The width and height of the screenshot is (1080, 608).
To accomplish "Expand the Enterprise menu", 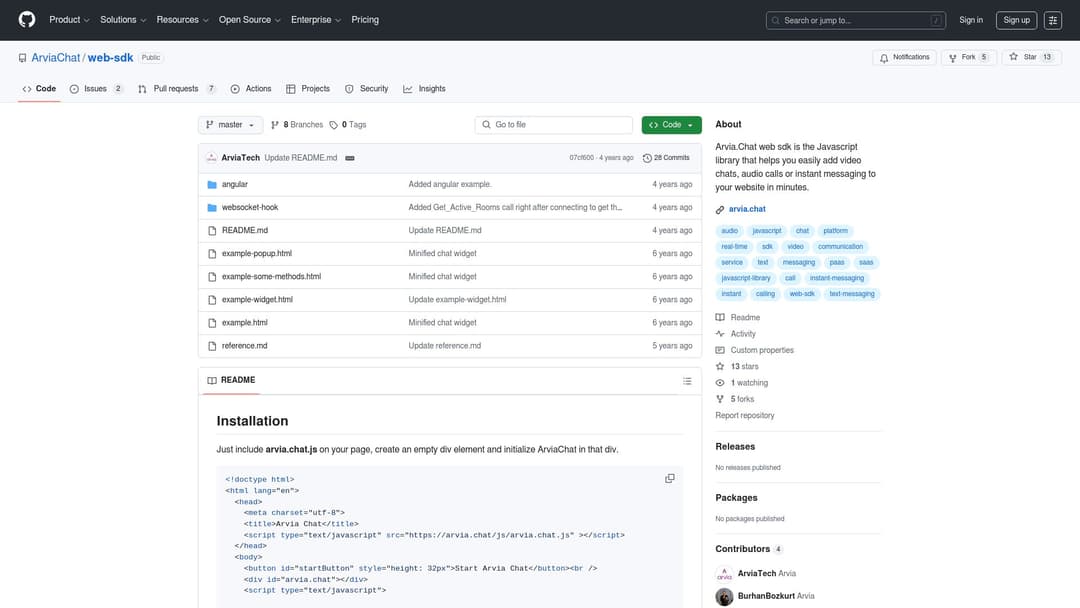I will (x=315, y=20).
